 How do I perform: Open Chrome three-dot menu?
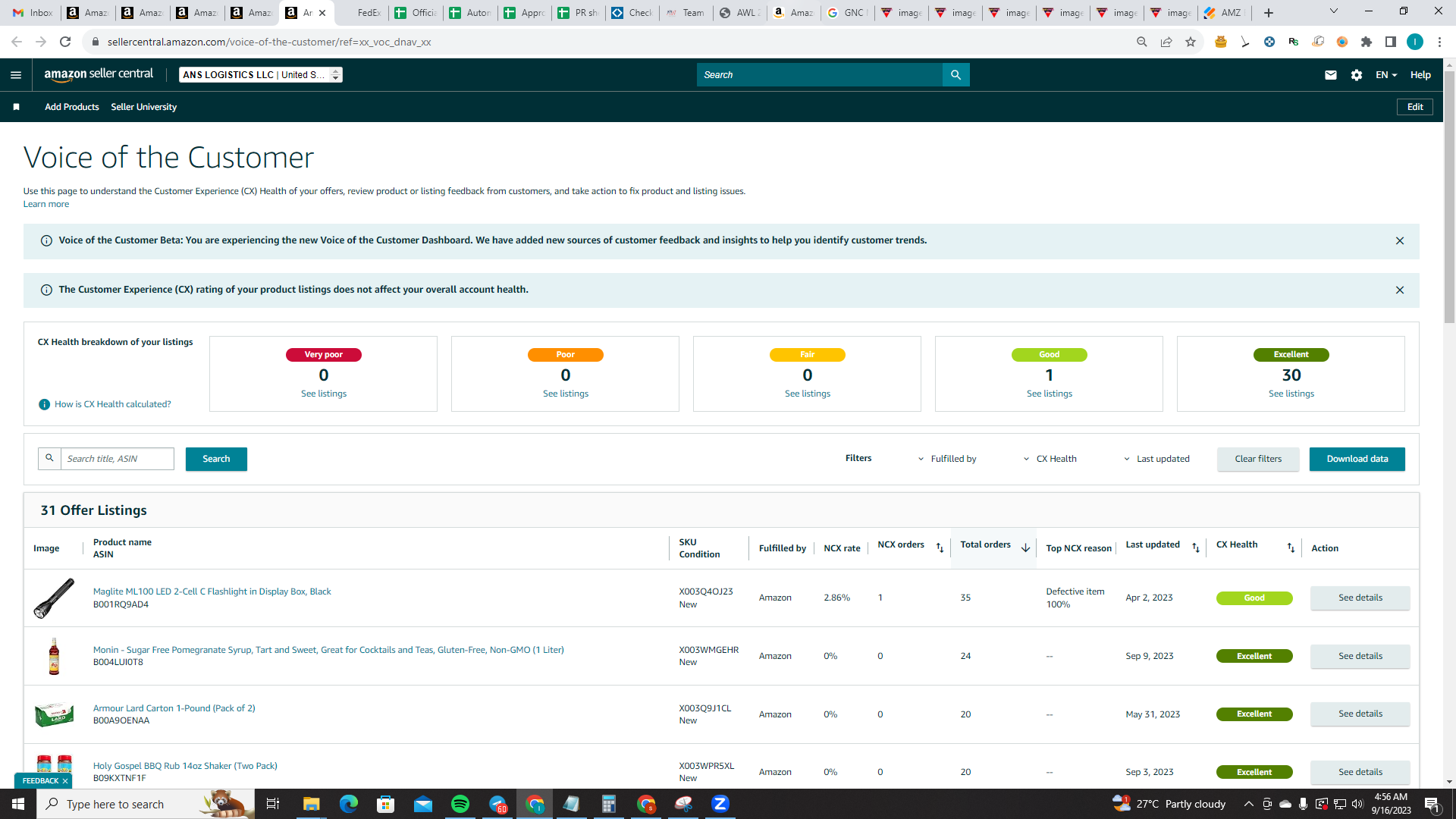coord(1439,42)
